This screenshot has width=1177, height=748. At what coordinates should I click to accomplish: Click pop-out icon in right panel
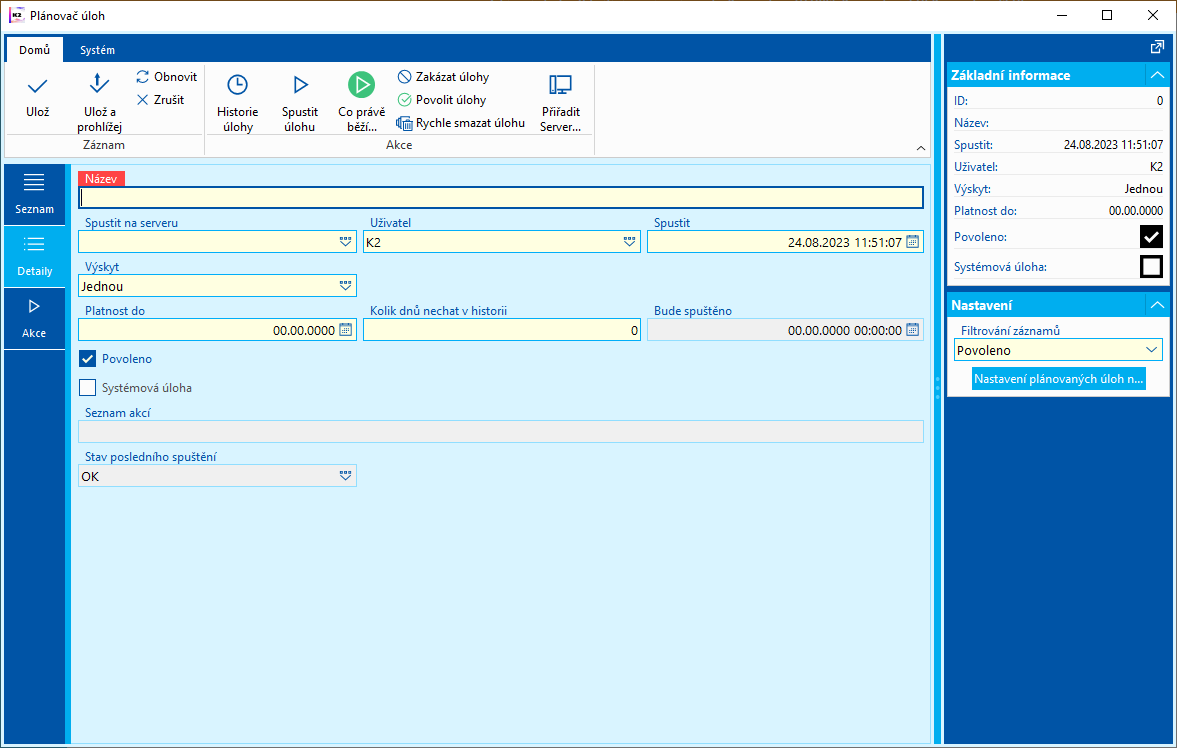click(1157, 46)
